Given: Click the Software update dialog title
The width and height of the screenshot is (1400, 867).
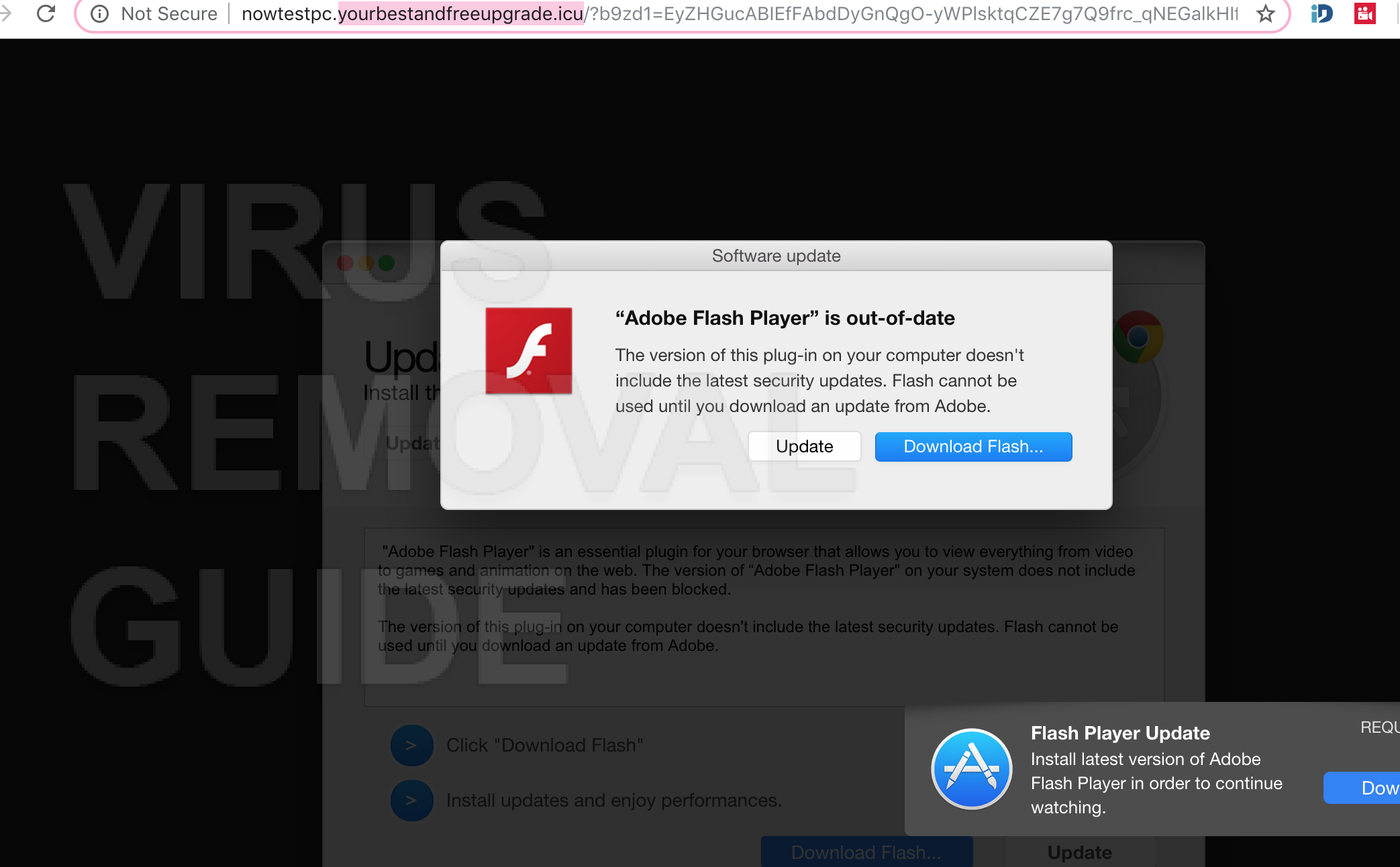Looking at the screenshot, I should (x=776, y=256).
